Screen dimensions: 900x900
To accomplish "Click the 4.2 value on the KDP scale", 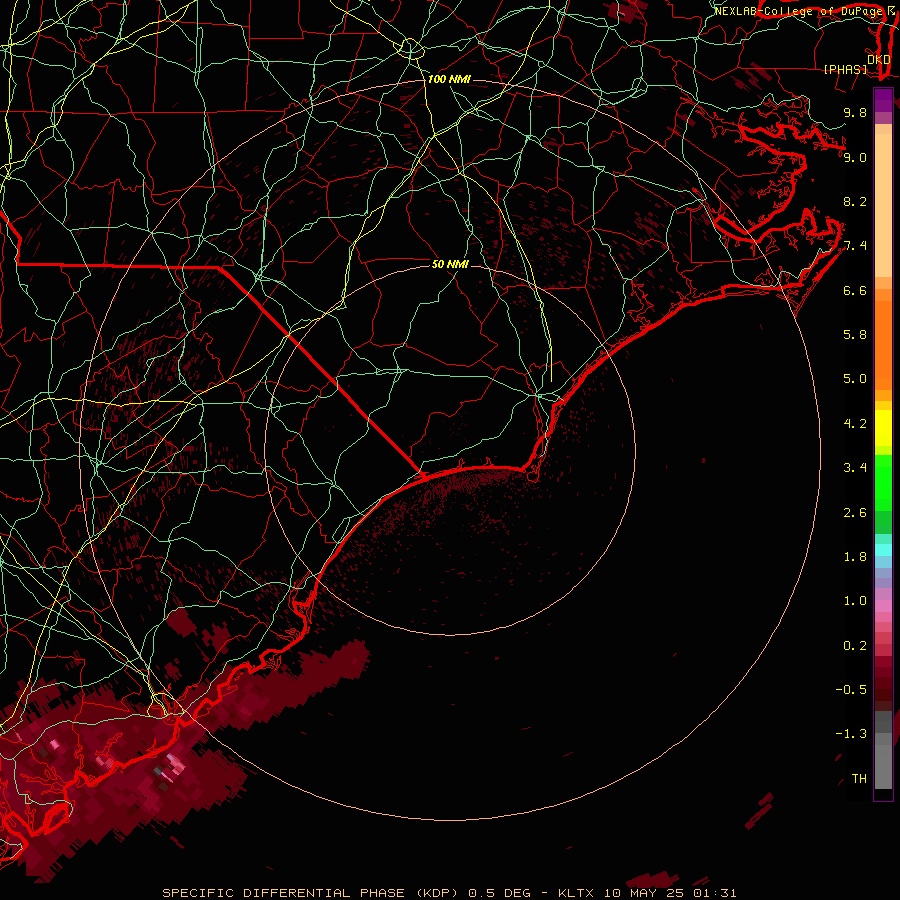I will [x=855, y=424].
